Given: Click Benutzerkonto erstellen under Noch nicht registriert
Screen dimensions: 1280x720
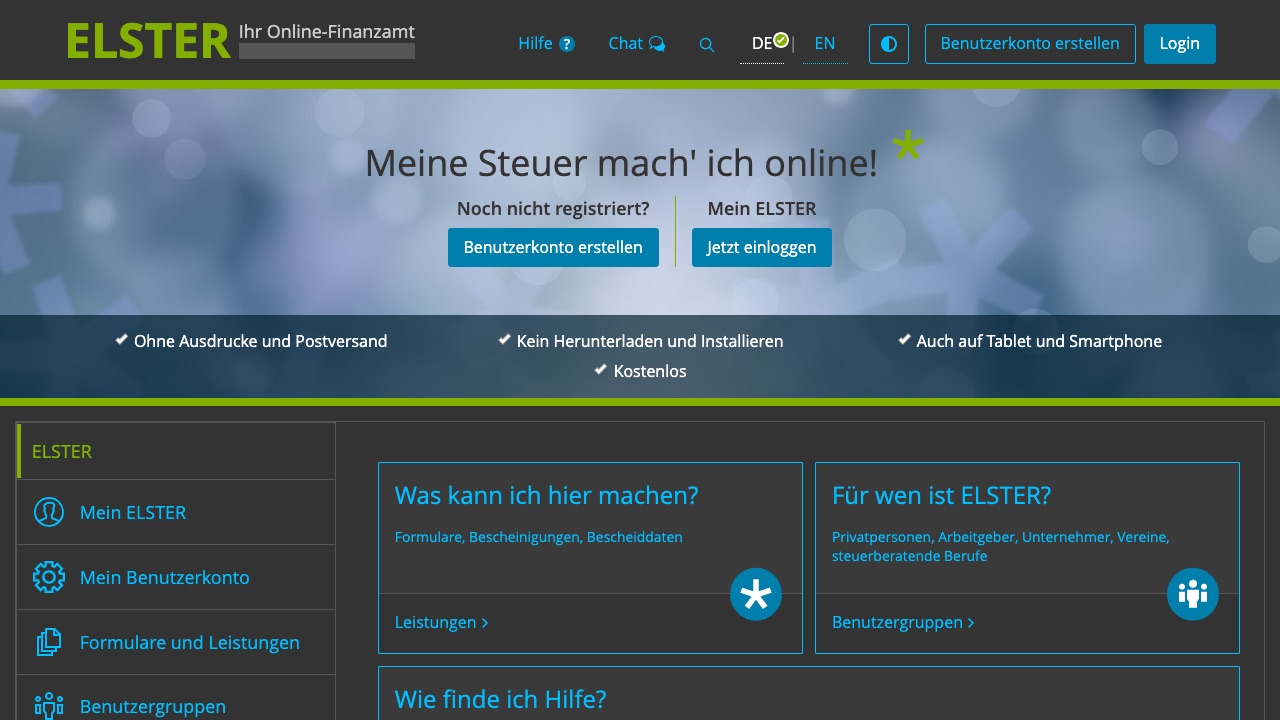Looking at the screenshot, I should pos(553,247).
